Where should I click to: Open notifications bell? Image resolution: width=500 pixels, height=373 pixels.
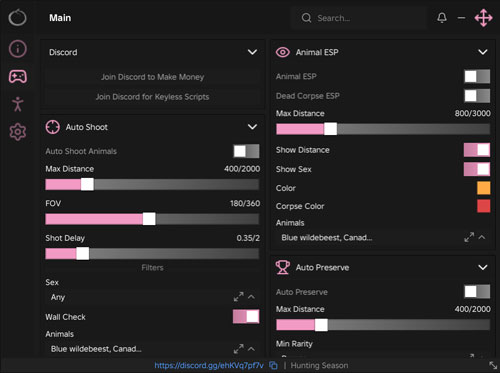click(x=442, y=18)
